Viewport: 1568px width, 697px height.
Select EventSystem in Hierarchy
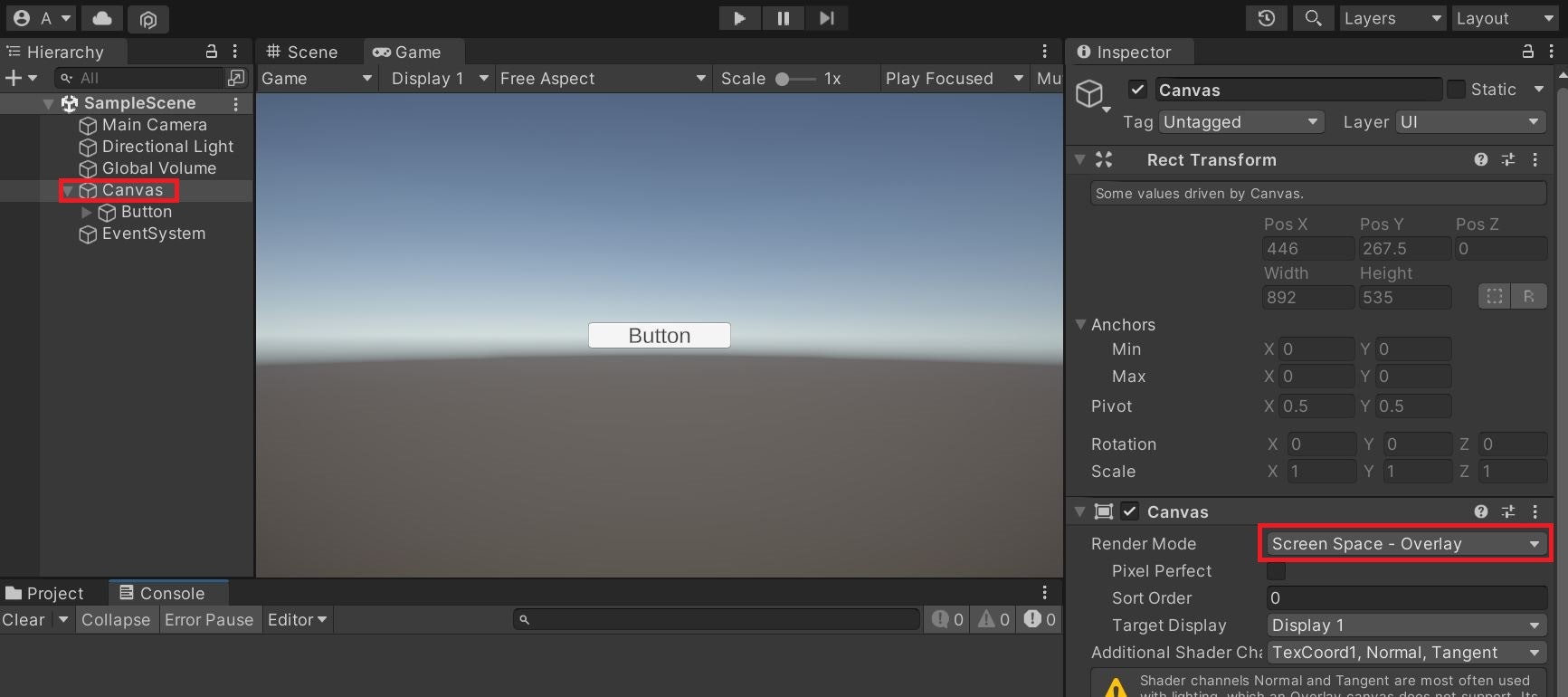(153, 234)
